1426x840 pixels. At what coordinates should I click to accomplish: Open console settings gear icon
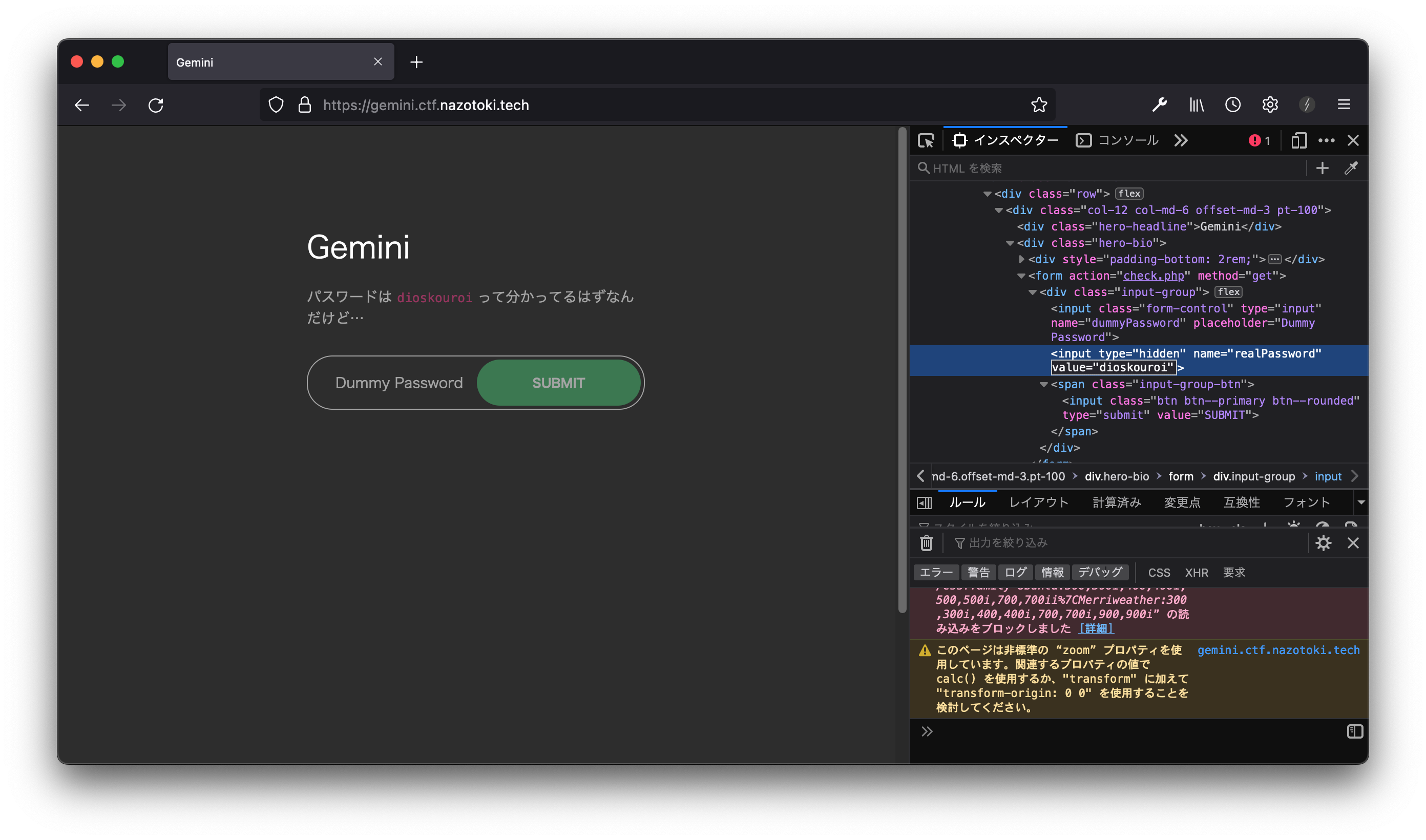pyautogui.click(x=1323, y=543)
